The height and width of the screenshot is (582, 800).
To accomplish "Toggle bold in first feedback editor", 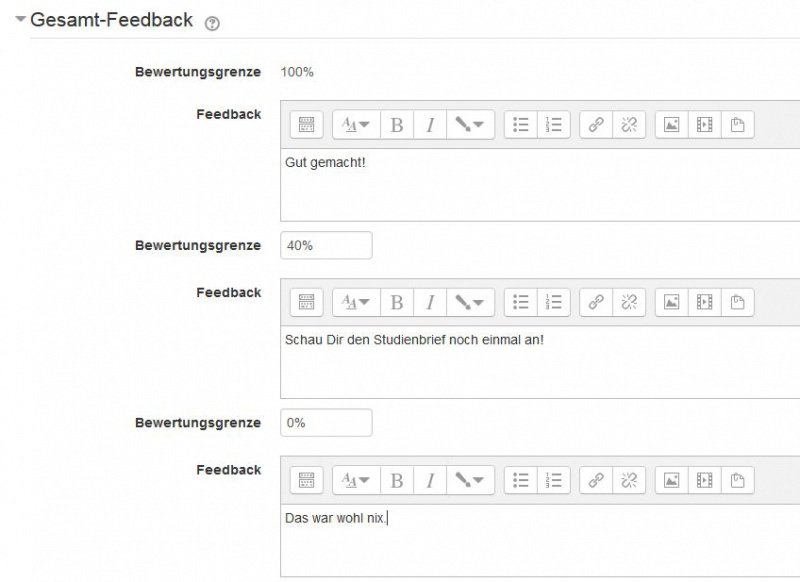I will pyautogui.click(x=397, y=125).
